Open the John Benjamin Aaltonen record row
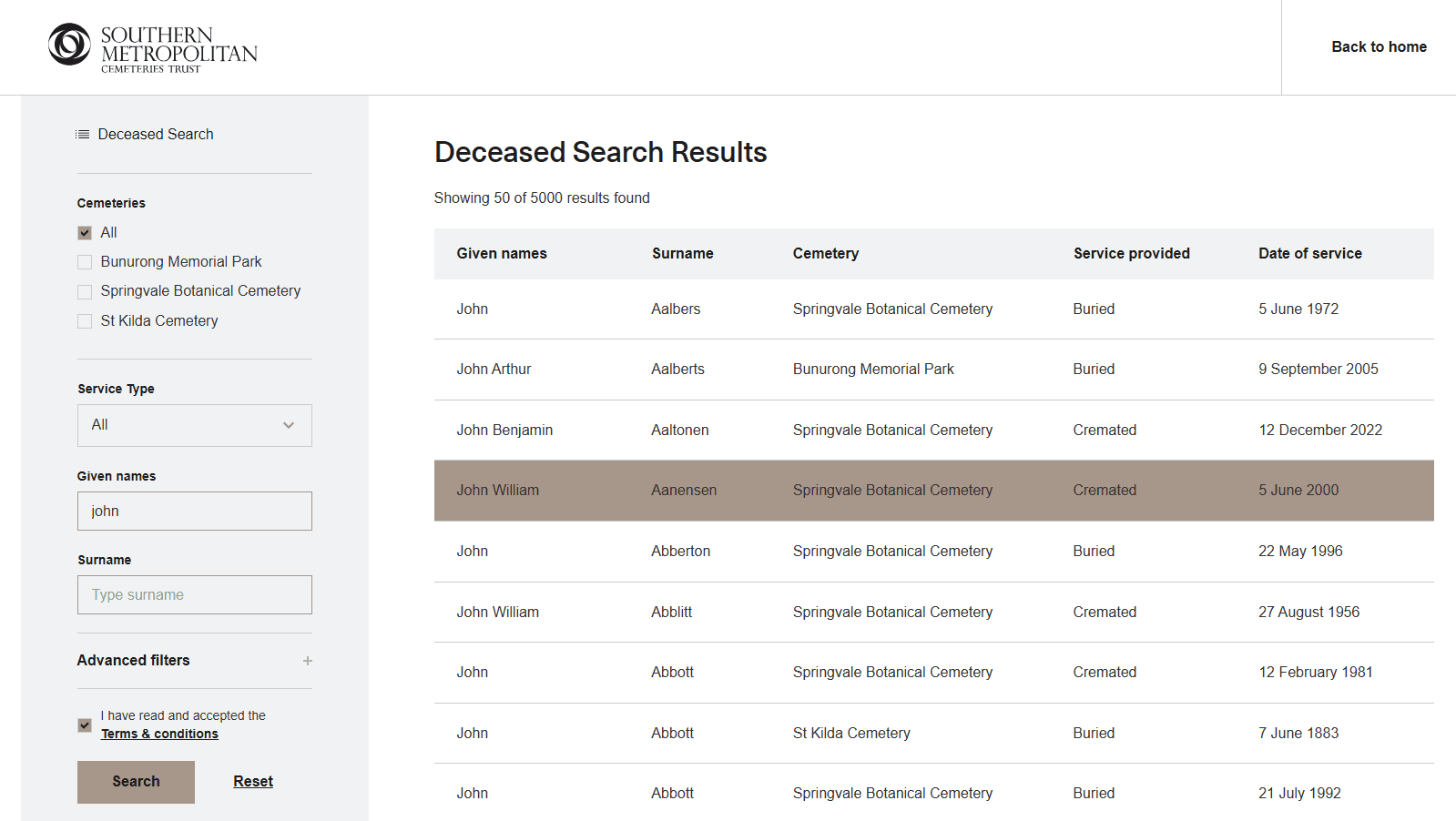This screenshot has height=821, width=1456. point(933,431)
